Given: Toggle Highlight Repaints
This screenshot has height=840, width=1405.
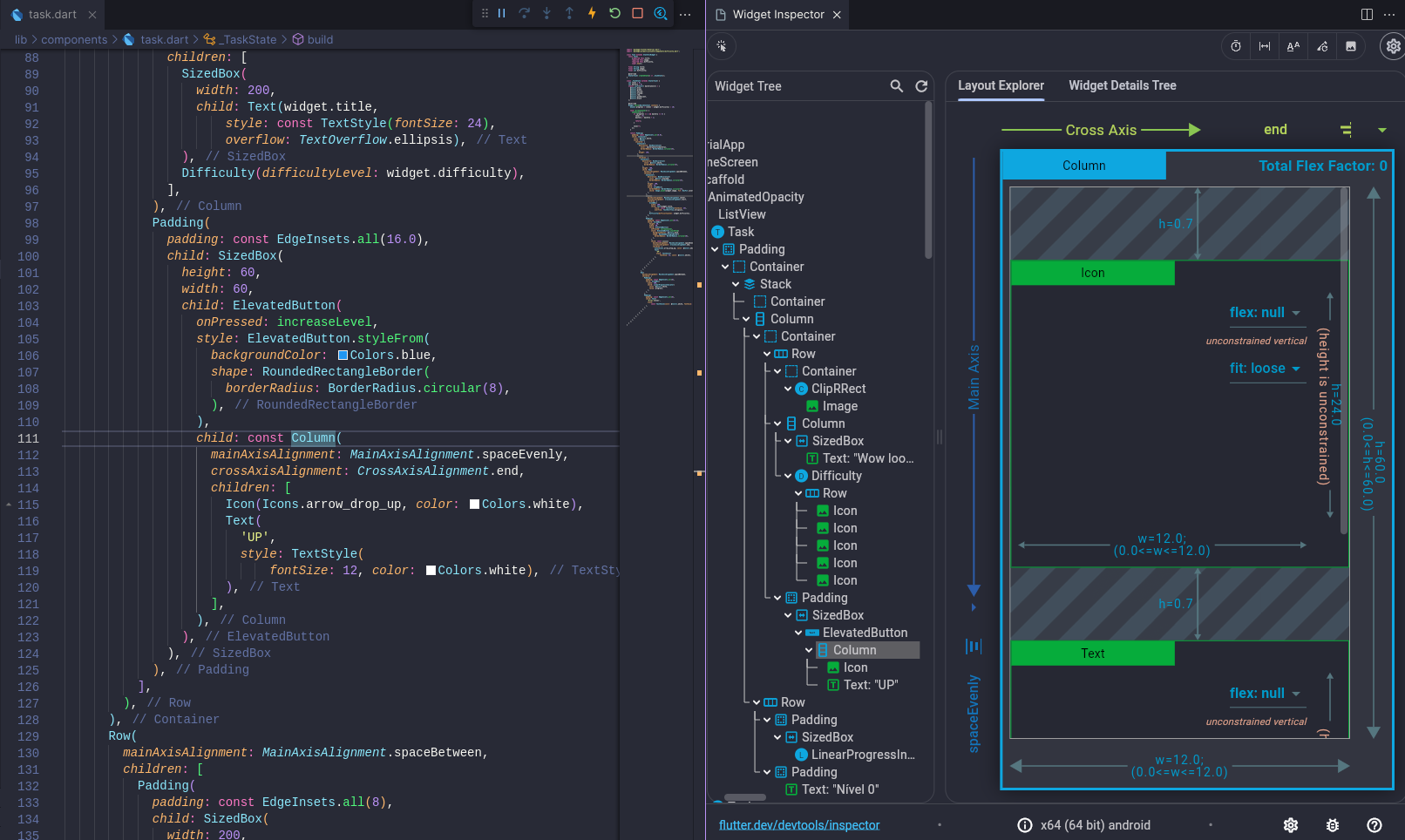Looking at the screenshot, I should pos(1322,46).
